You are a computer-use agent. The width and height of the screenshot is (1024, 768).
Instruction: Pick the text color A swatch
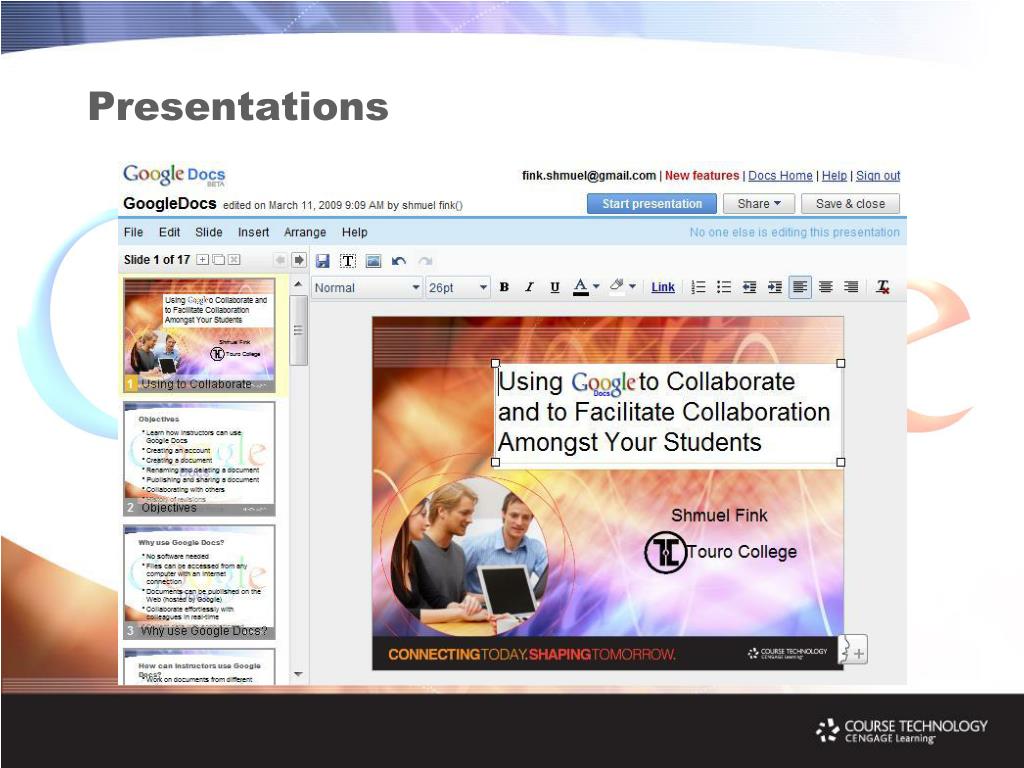pos(581,287)
